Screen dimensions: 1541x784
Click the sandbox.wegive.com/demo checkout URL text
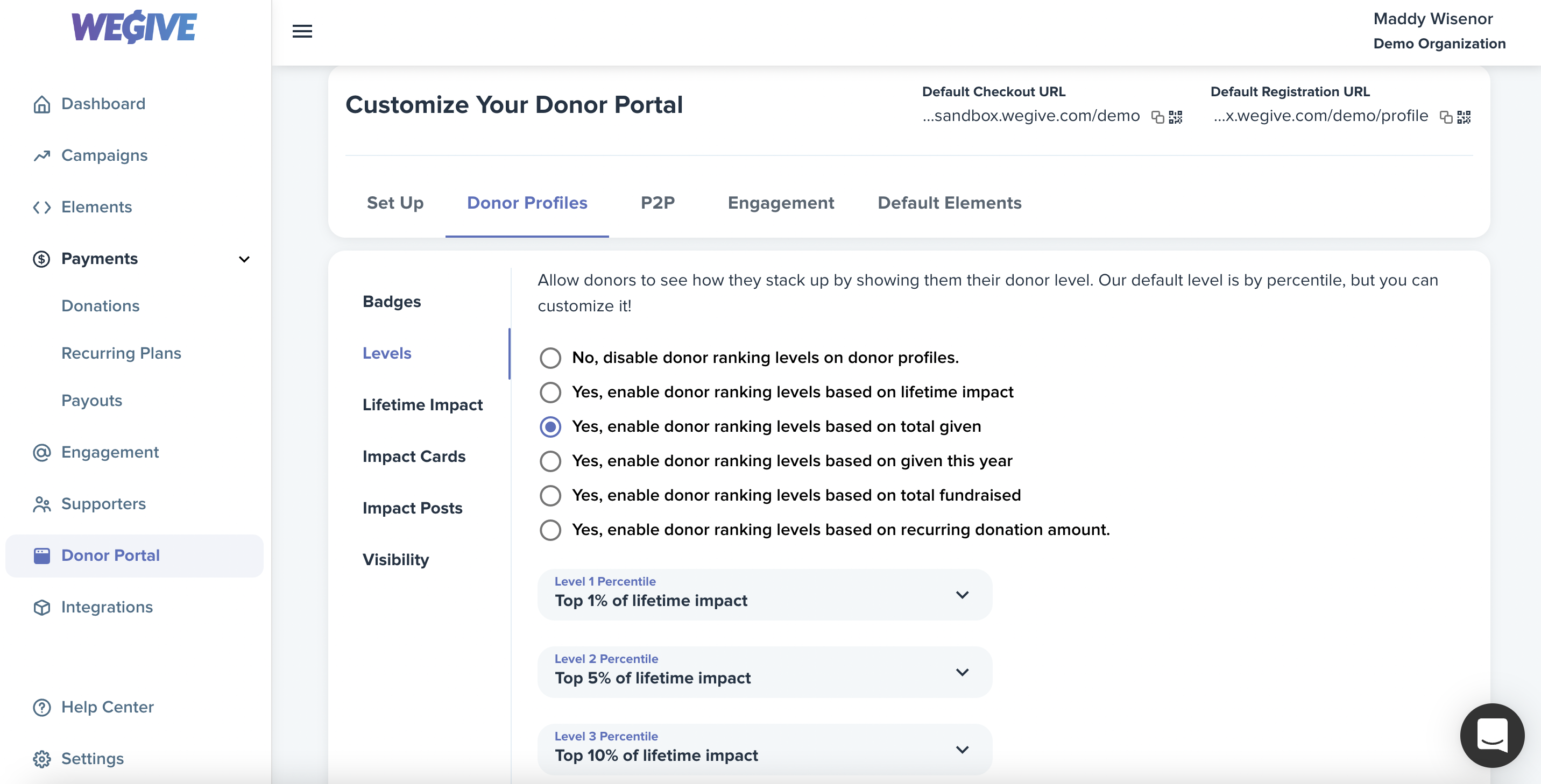click(1031, 116)
